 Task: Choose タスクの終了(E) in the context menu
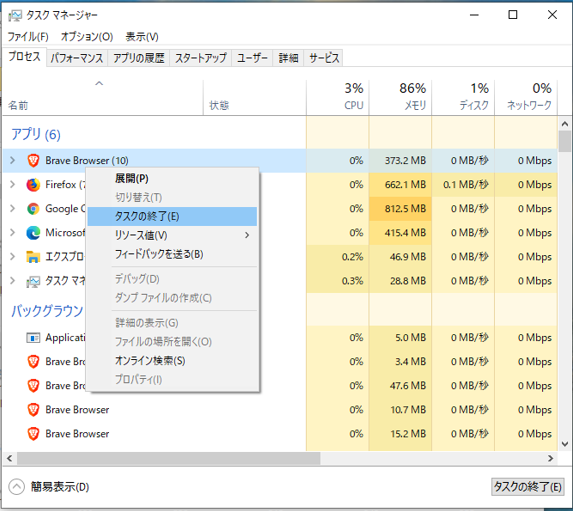click(x=172, y=216)
